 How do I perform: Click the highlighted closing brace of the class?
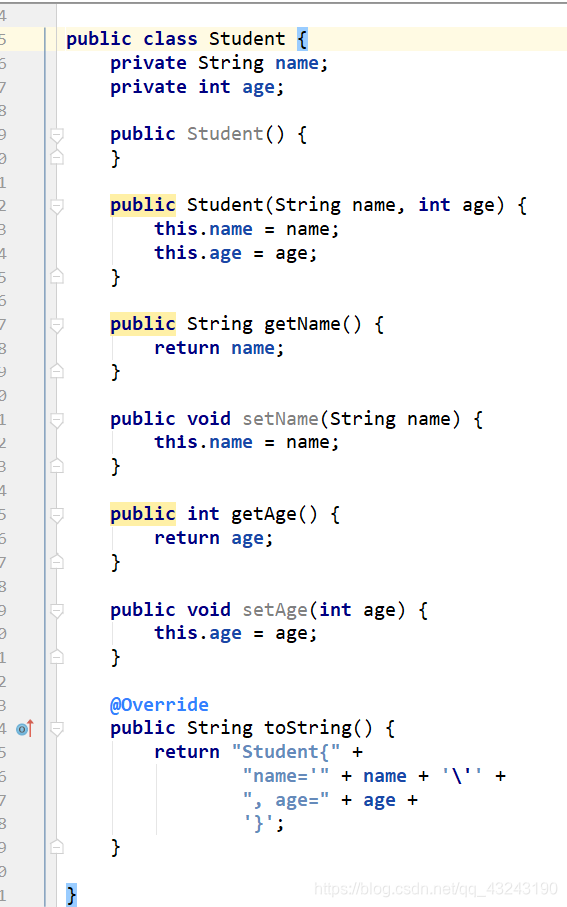71,895
